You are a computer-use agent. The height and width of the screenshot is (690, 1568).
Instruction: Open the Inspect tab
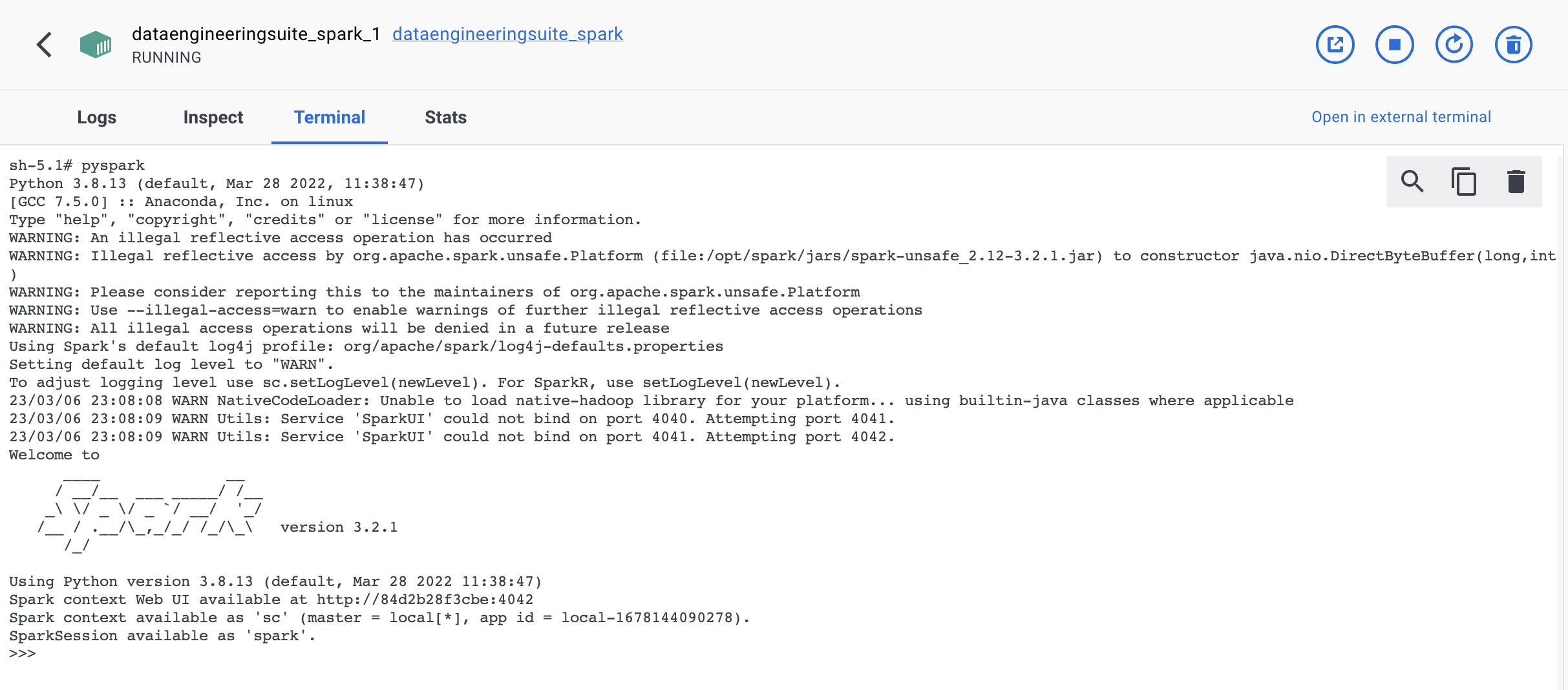[x=213, y=117]
